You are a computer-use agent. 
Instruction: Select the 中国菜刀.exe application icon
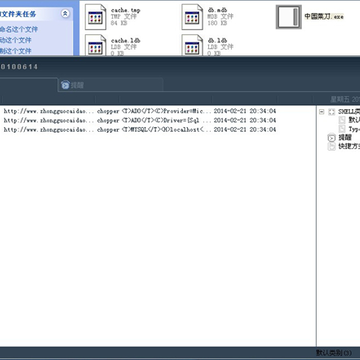tap(289, 17)
